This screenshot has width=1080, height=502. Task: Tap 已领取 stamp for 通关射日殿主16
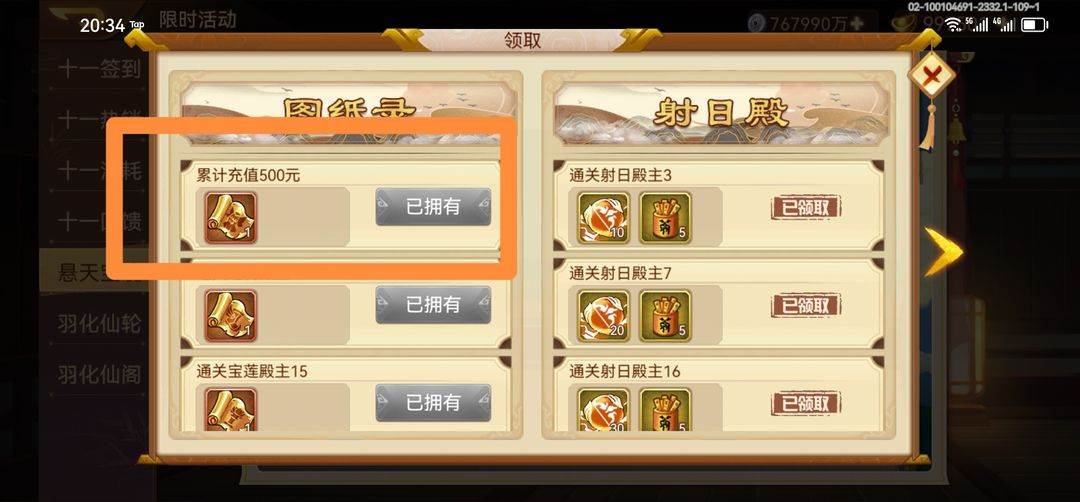click(806, 403)
